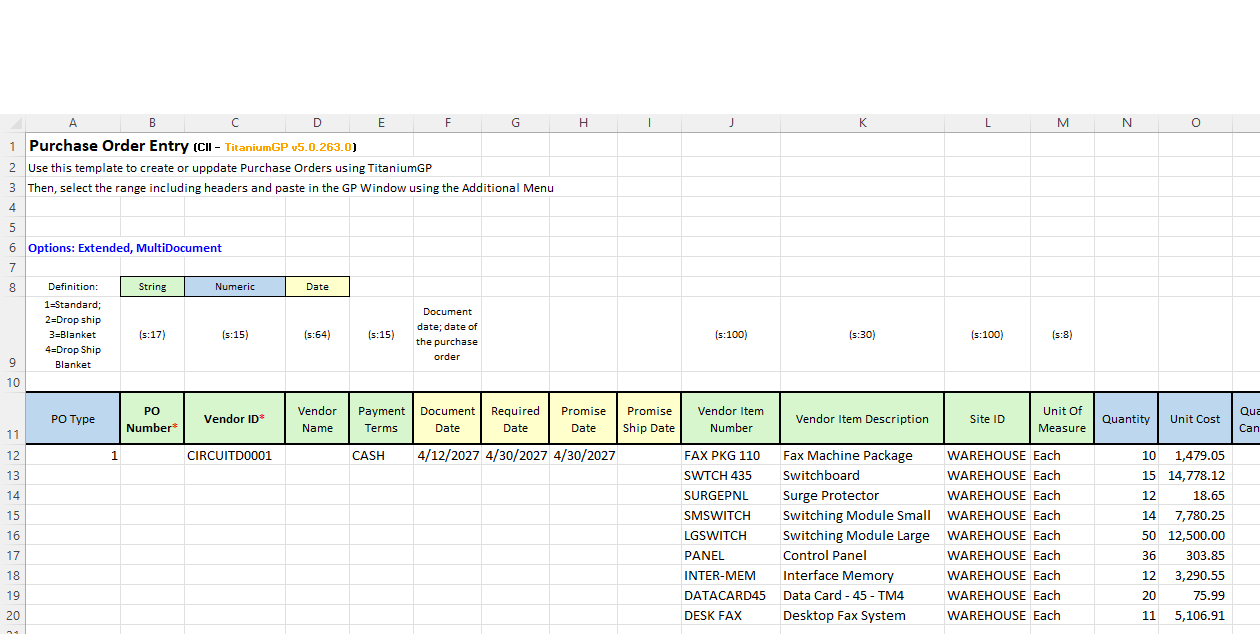
Task: Click the Promise Ship Date header cell
Action: [649, 419]
